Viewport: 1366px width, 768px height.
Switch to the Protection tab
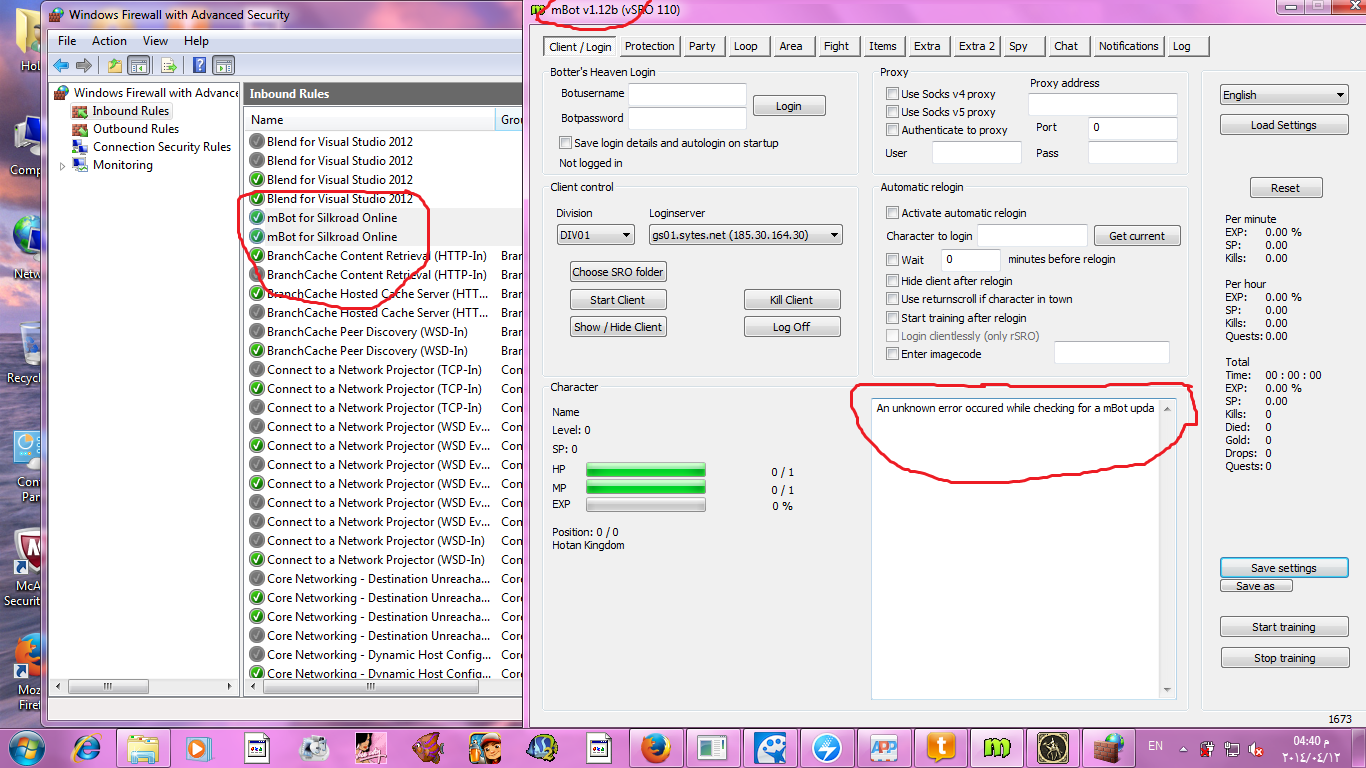pyautogui.click(x=650, y=46)
